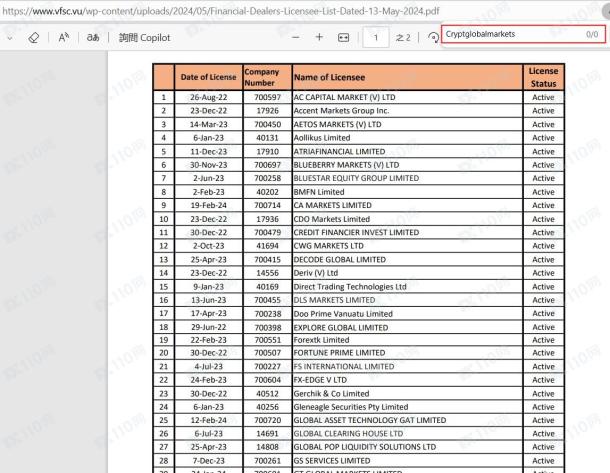610x473 pixels.
Task: Select company number 700261
Action: coord(268,461)
